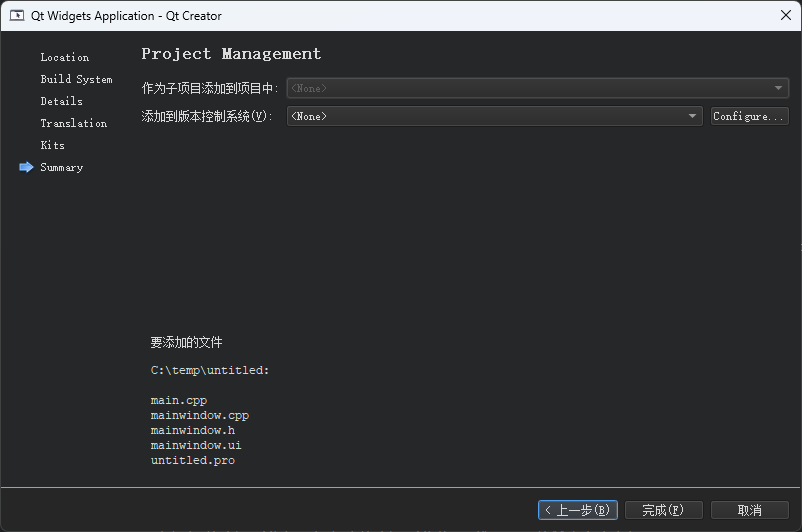
Task: Click 完成(F) to finish wizard
Action: [664, 510]
